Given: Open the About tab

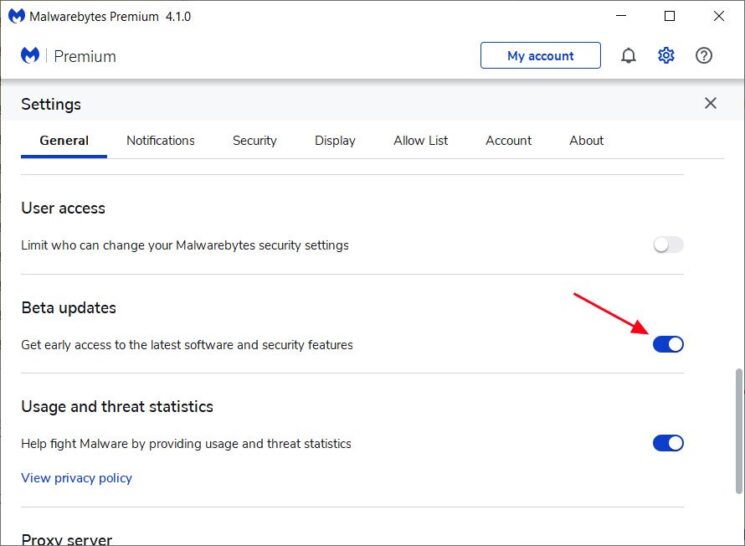Looking at the screenshot, I should tap(586, 141).
